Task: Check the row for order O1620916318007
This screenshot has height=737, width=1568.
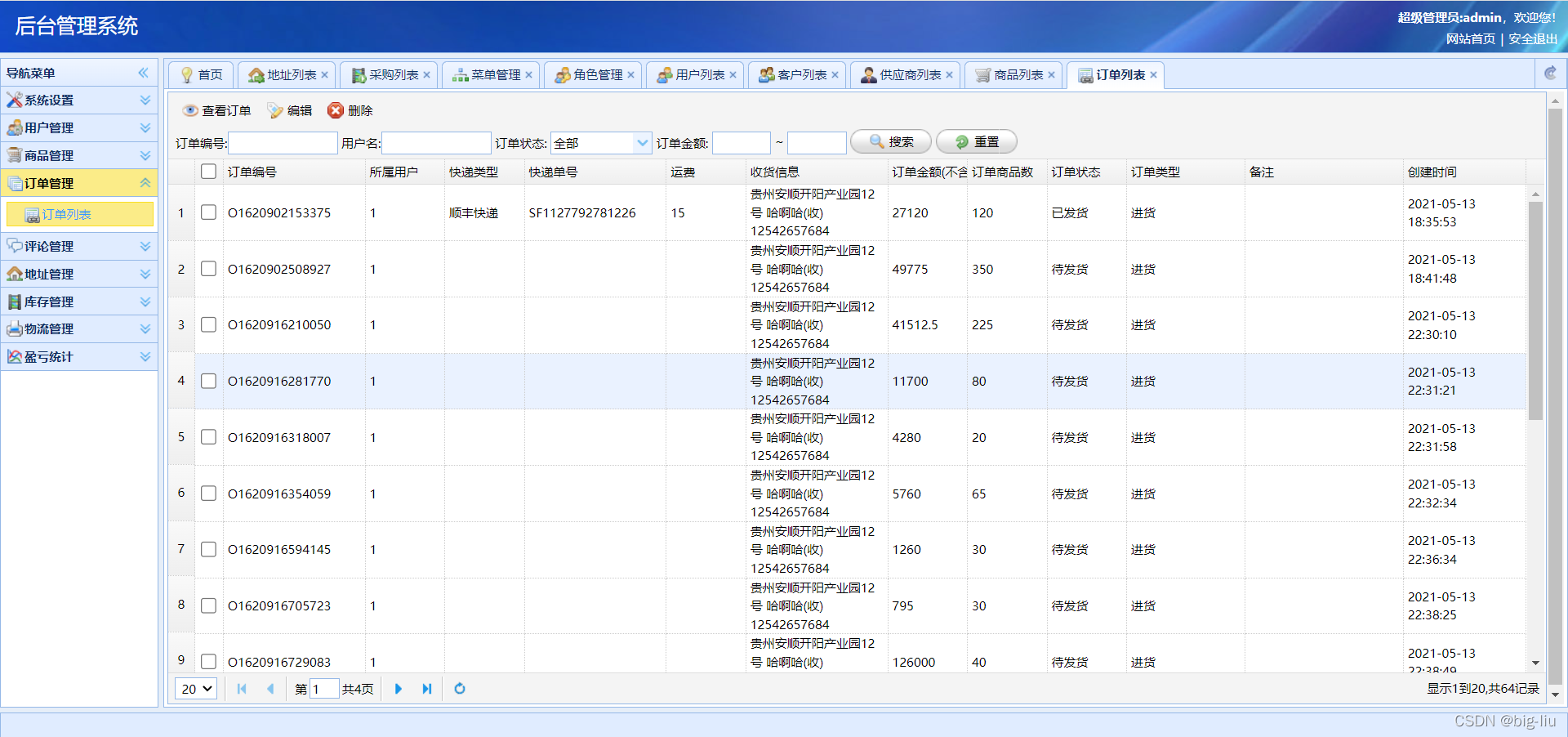Action: click(208, 437)
